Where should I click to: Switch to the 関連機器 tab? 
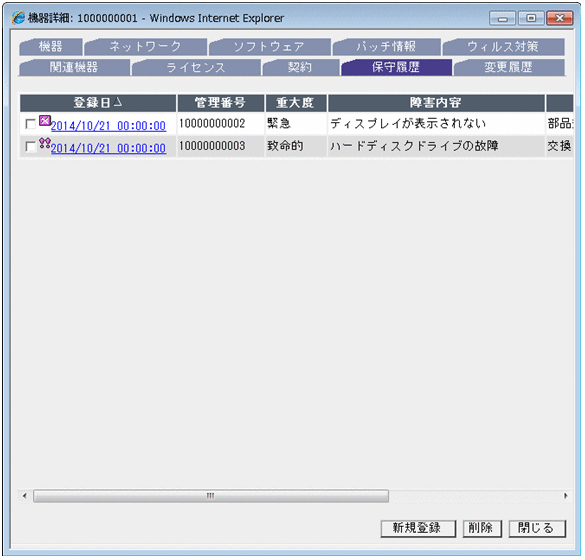coord(74,67)
